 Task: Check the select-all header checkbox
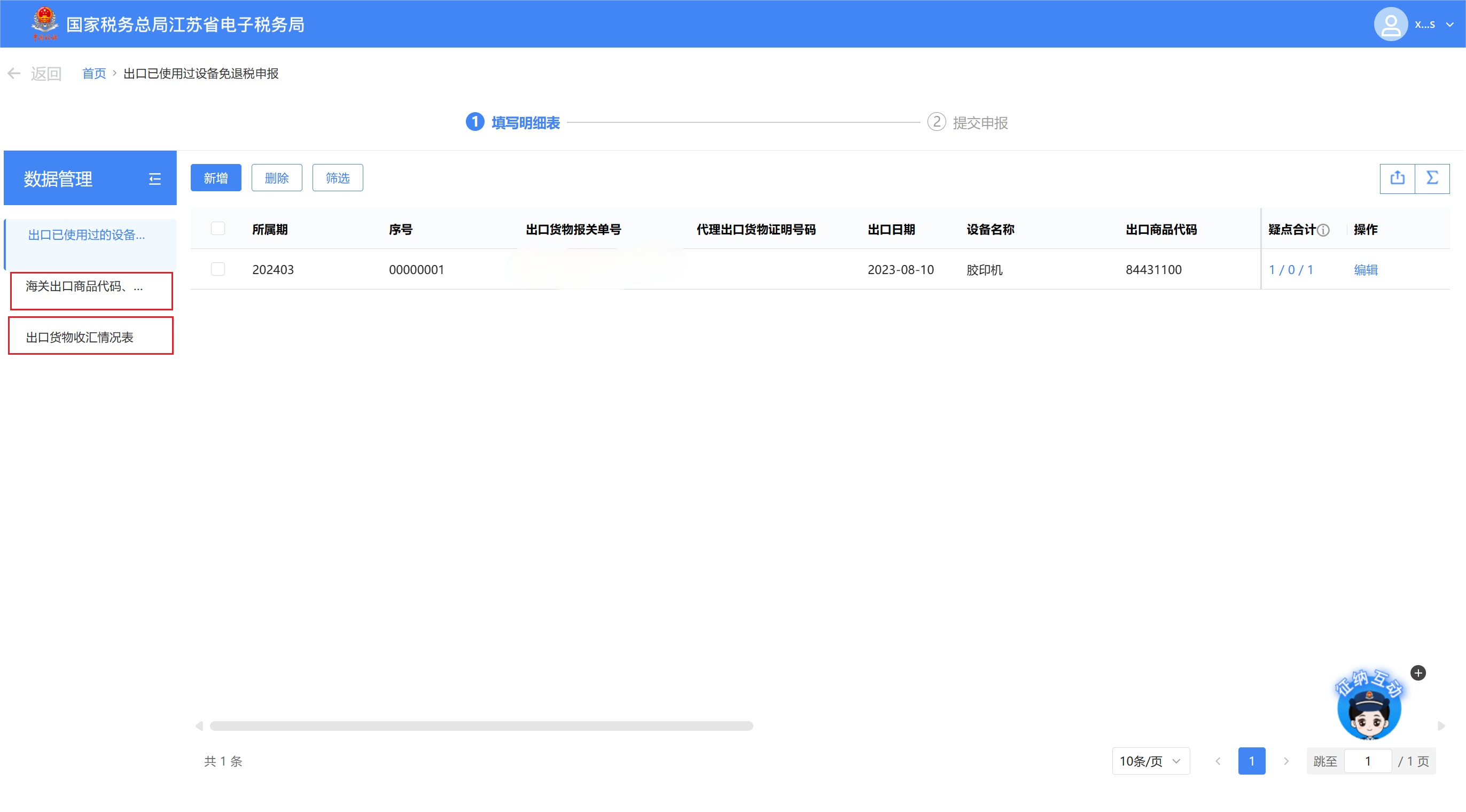click(218, 229)
